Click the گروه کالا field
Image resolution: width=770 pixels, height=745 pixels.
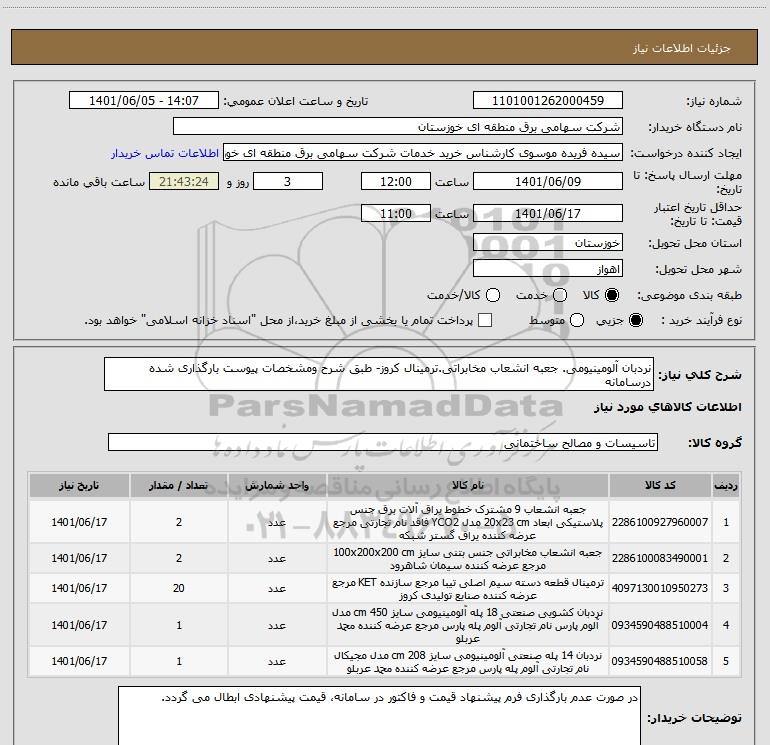pos(383,442)
